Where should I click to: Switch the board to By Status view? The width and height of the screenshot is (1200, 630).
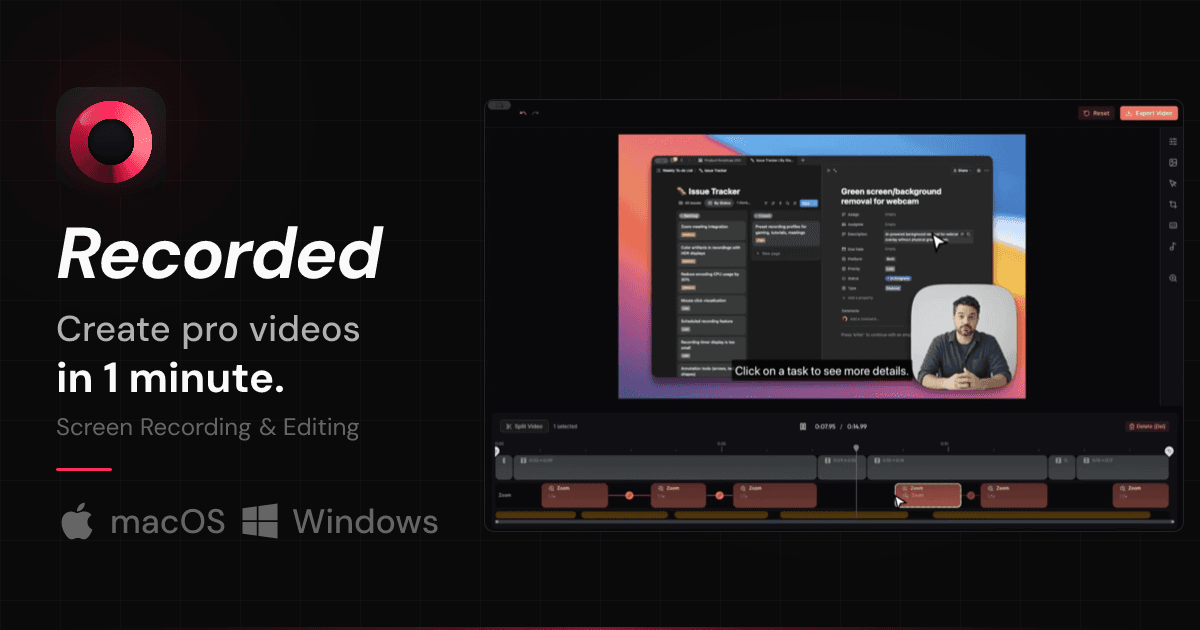click(x=719, y=203)
